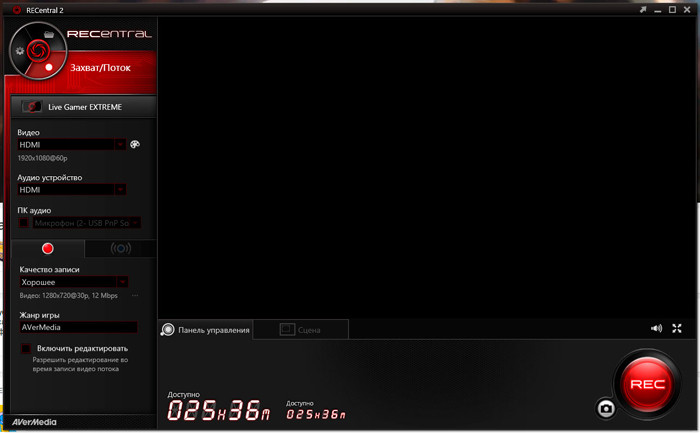Click the RECentral 2 title bar app icon
Image resolution: width=700 pixels, height=433 pixels.
click(x=17, y=10)
